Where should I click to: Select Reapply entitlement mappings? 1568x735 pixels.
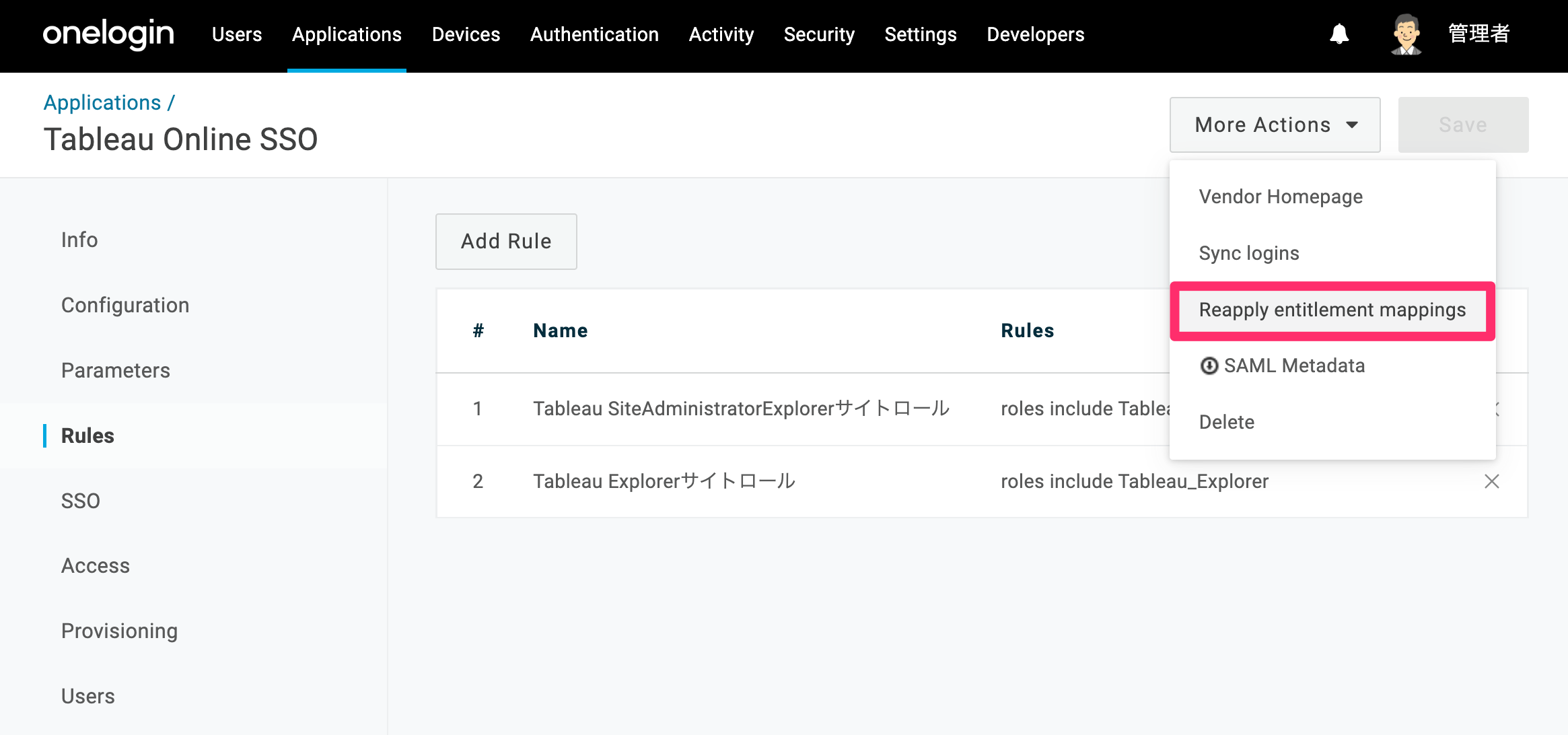1332,310
